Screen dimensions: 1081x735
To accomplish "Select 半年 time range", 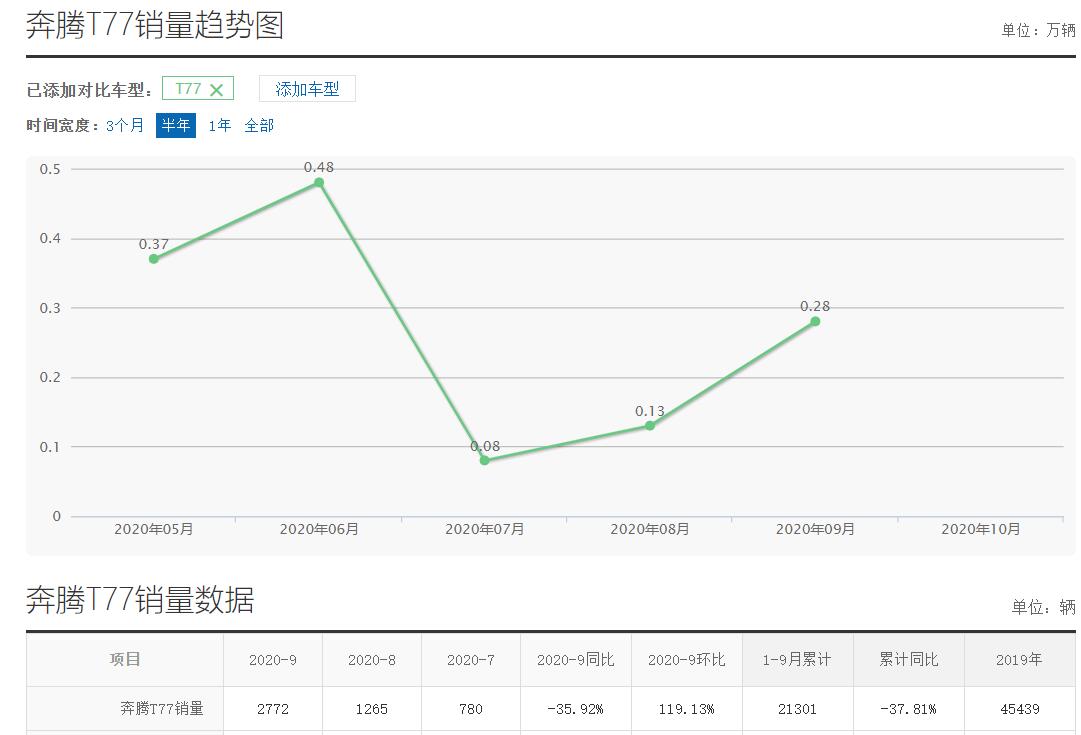I will coord(176,125).
